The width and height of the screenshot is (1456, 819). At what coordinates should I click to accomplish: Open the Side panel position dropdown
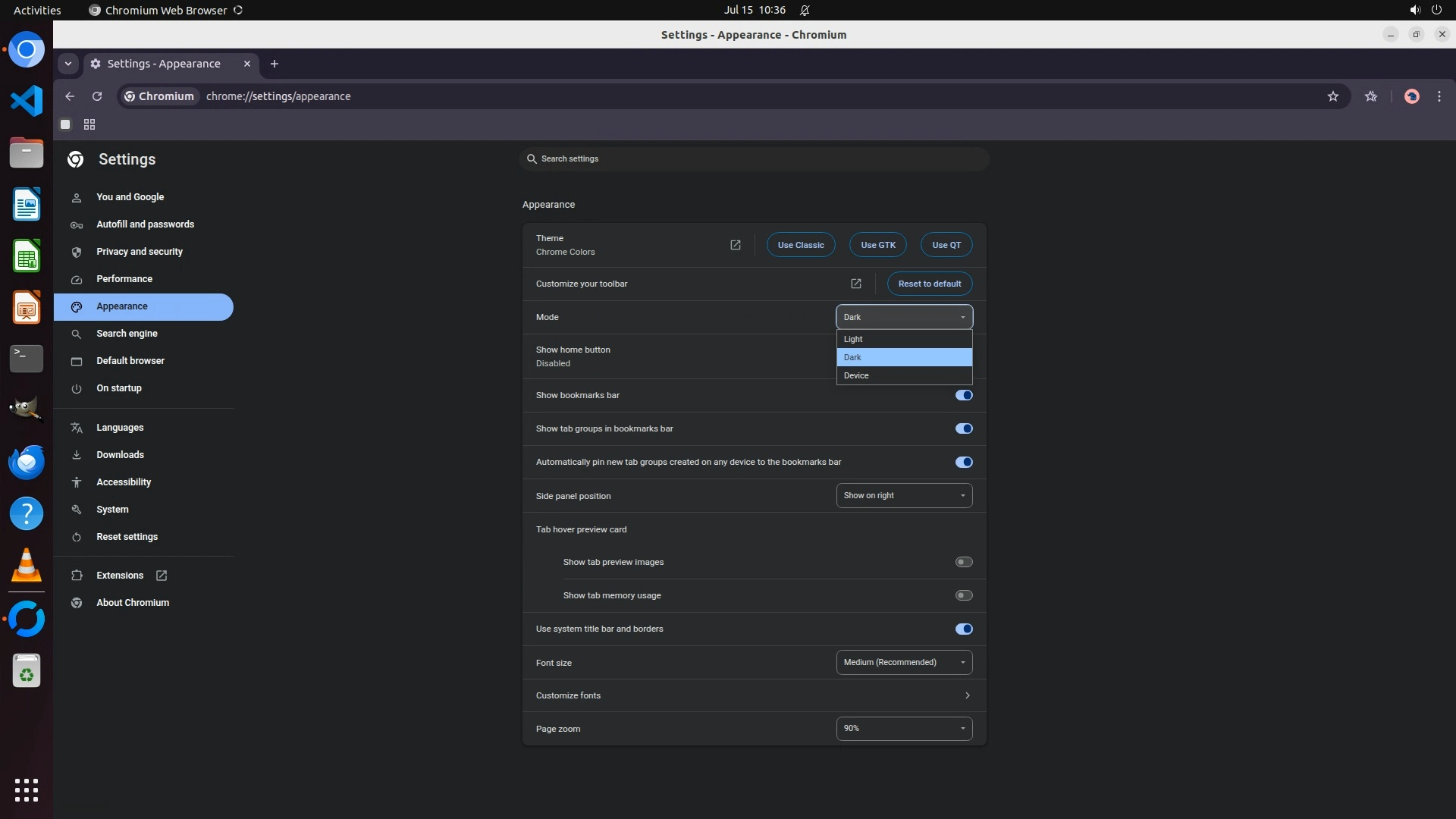pyautogui.click(x=903, y=495)
